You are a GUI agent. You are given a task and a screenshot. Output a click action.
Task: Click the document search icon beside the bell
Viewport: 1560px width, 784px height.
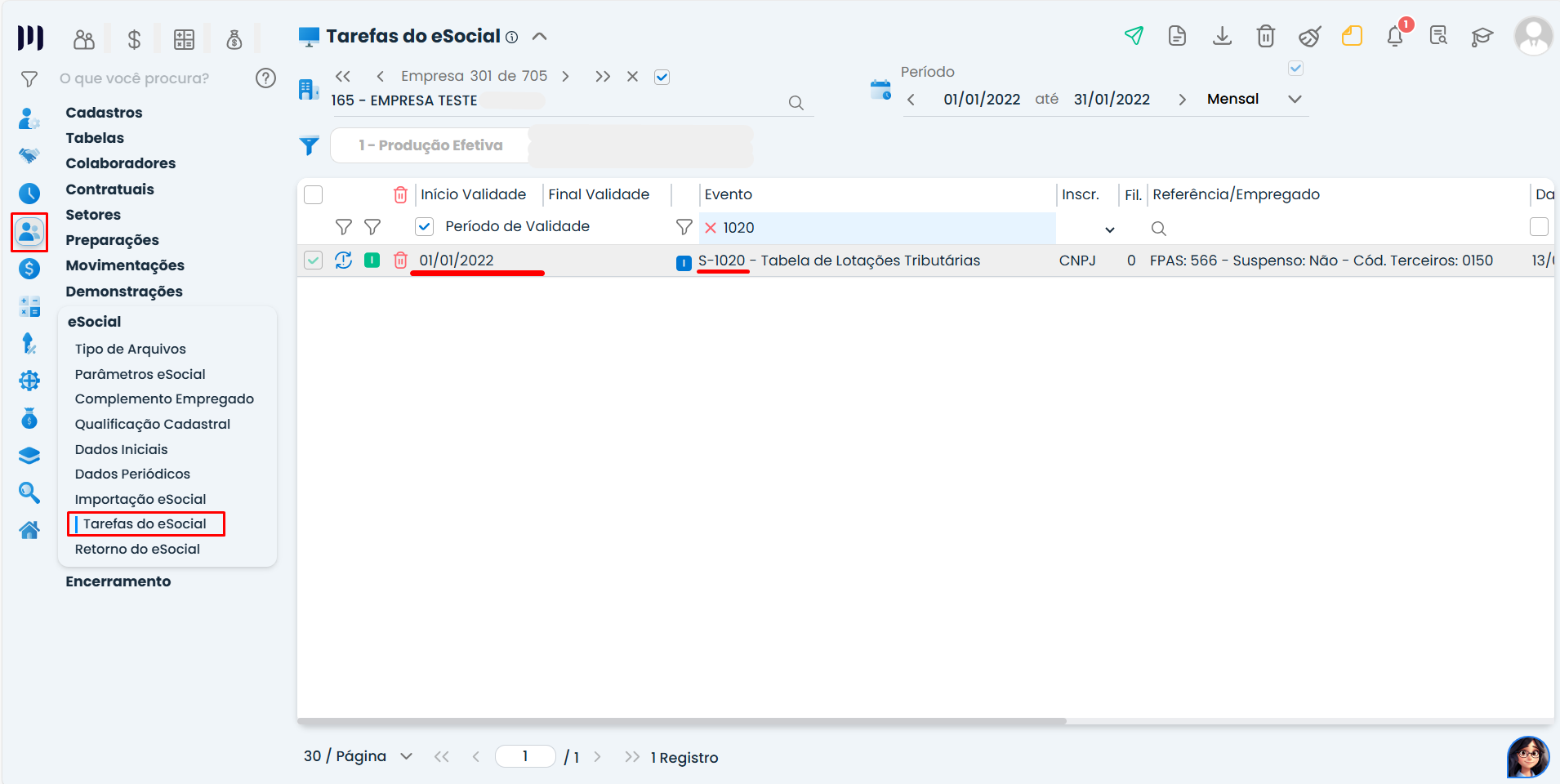click(x=1438, y=36)
